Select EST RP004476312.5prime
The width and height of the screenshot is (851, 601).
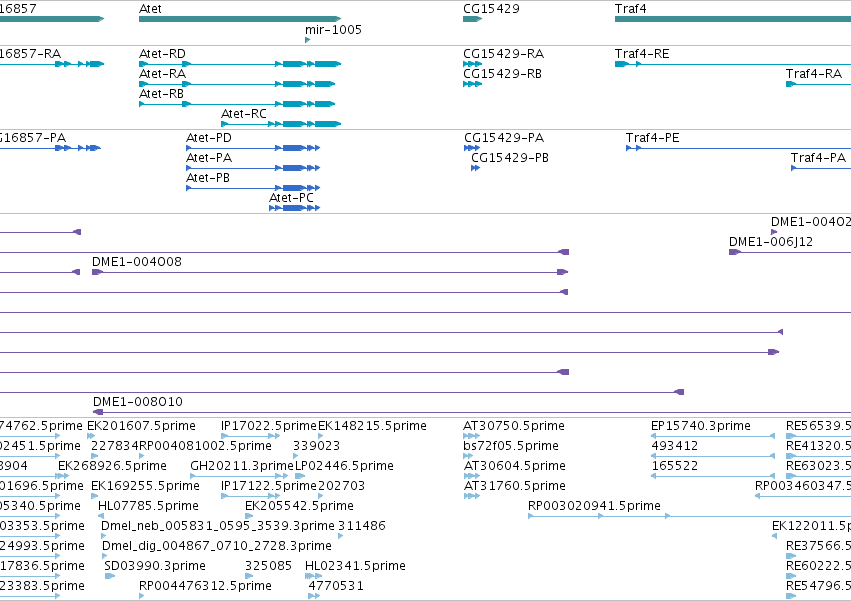[142, 596]
